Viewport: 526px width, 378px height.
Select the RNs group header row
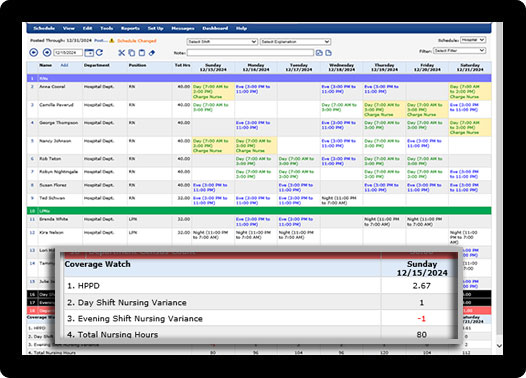[x=259, y=78]
